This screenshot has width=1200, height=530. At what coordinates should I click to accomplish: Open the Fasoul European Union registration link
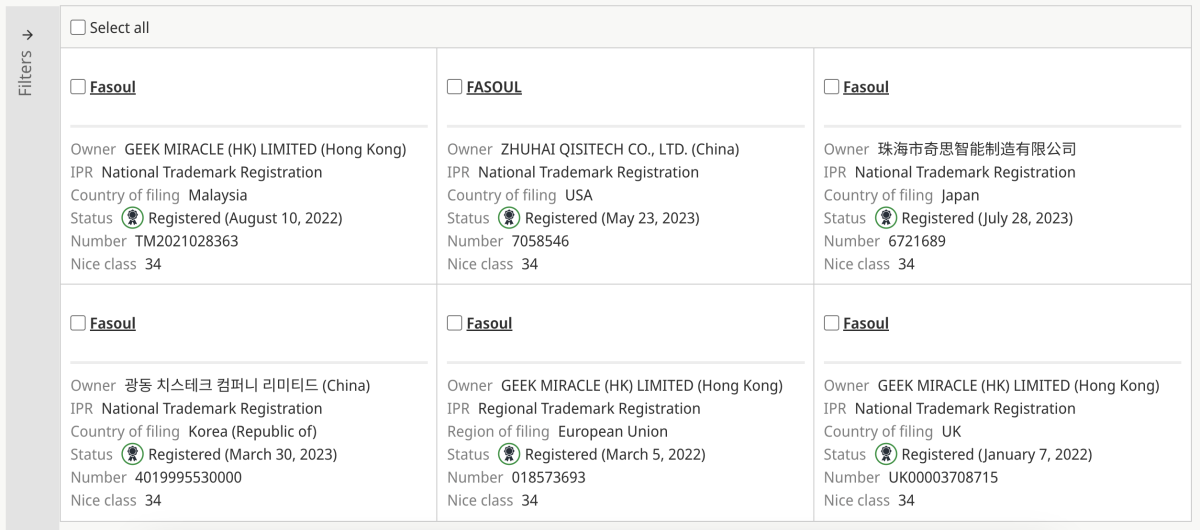tap(489, 323)
